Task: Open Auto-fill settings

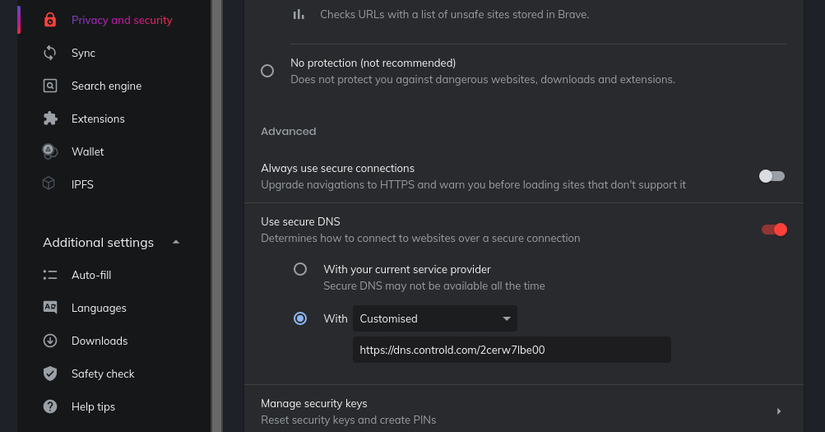Action: coord(91,275)
